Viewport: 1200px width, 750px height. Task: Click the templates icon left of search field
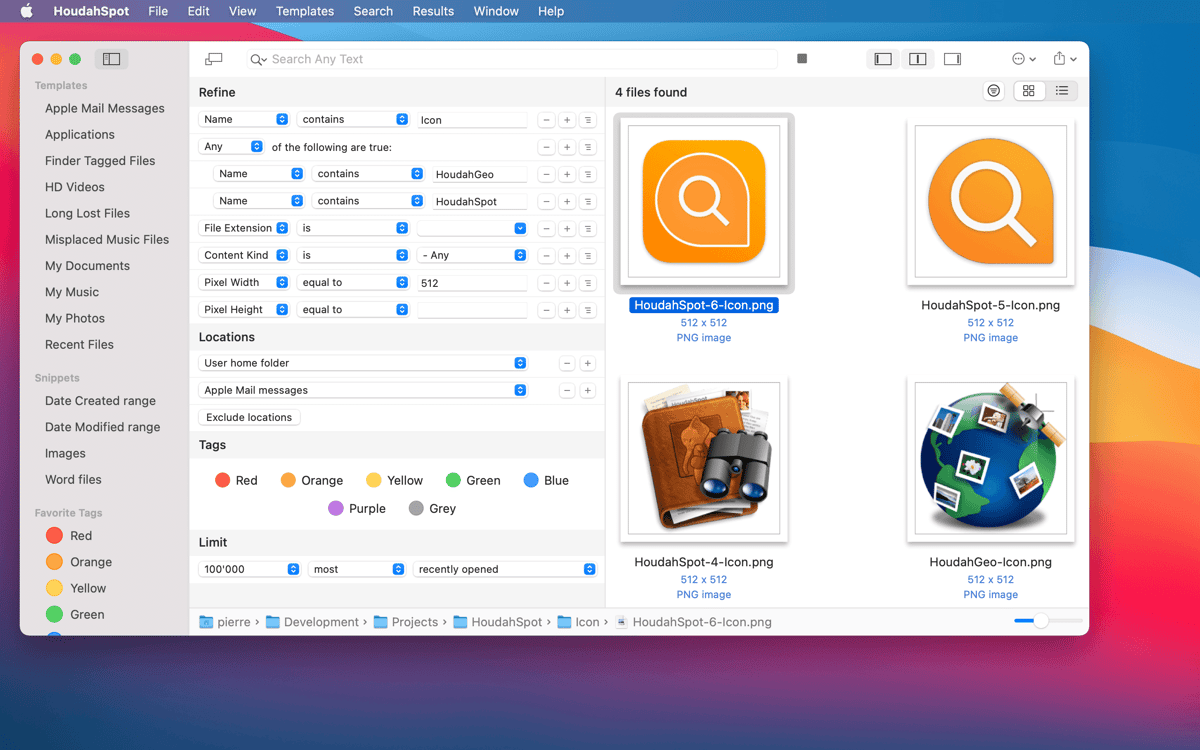(213, 59)
